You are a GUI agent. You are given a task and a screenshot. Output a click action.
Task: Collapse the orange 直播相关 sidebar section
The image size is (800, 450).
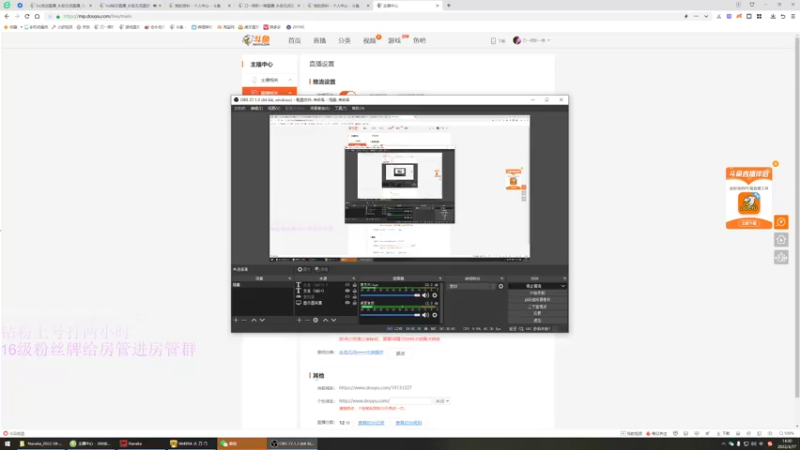pyautogui.click(x=269, y=92)
